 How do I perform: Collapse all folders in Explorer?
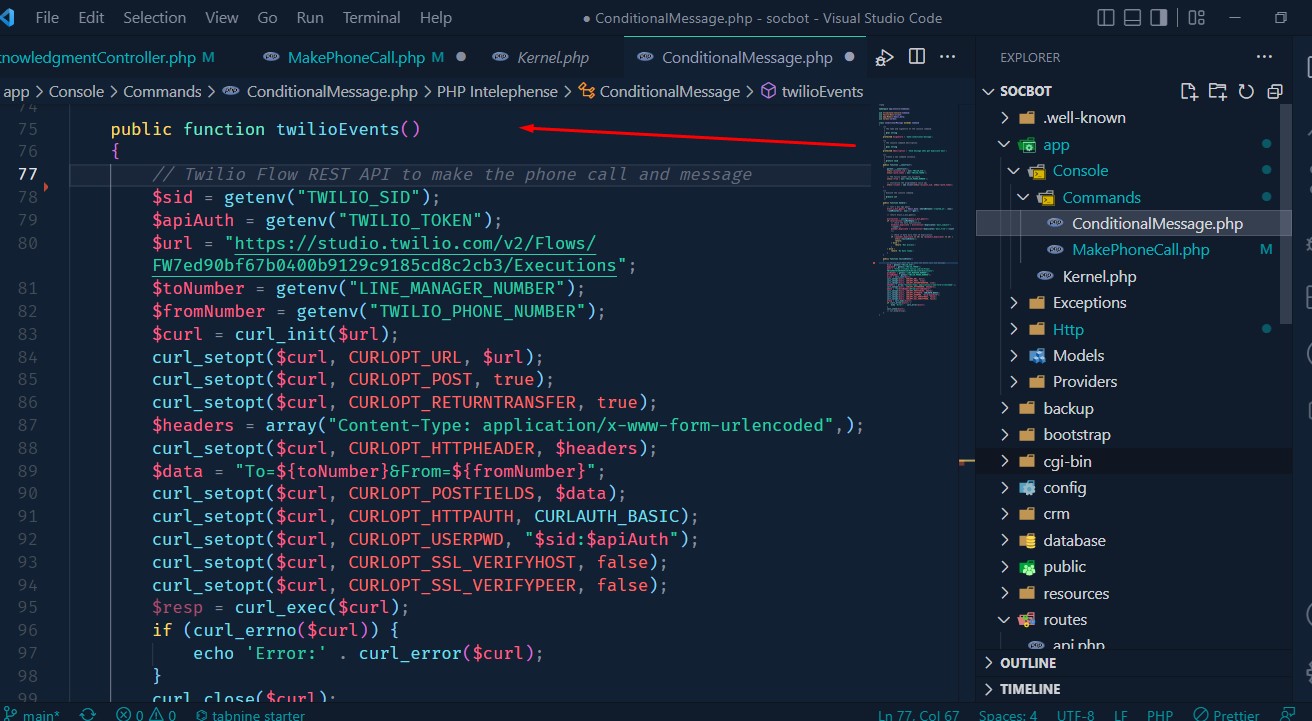click(x=1274, y=91)
